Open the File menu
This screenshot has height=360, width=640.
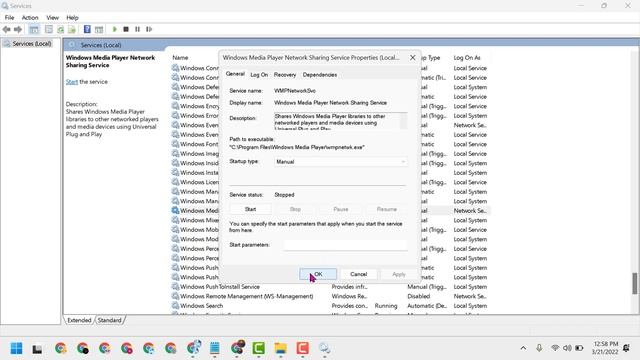tap(9, 18)
